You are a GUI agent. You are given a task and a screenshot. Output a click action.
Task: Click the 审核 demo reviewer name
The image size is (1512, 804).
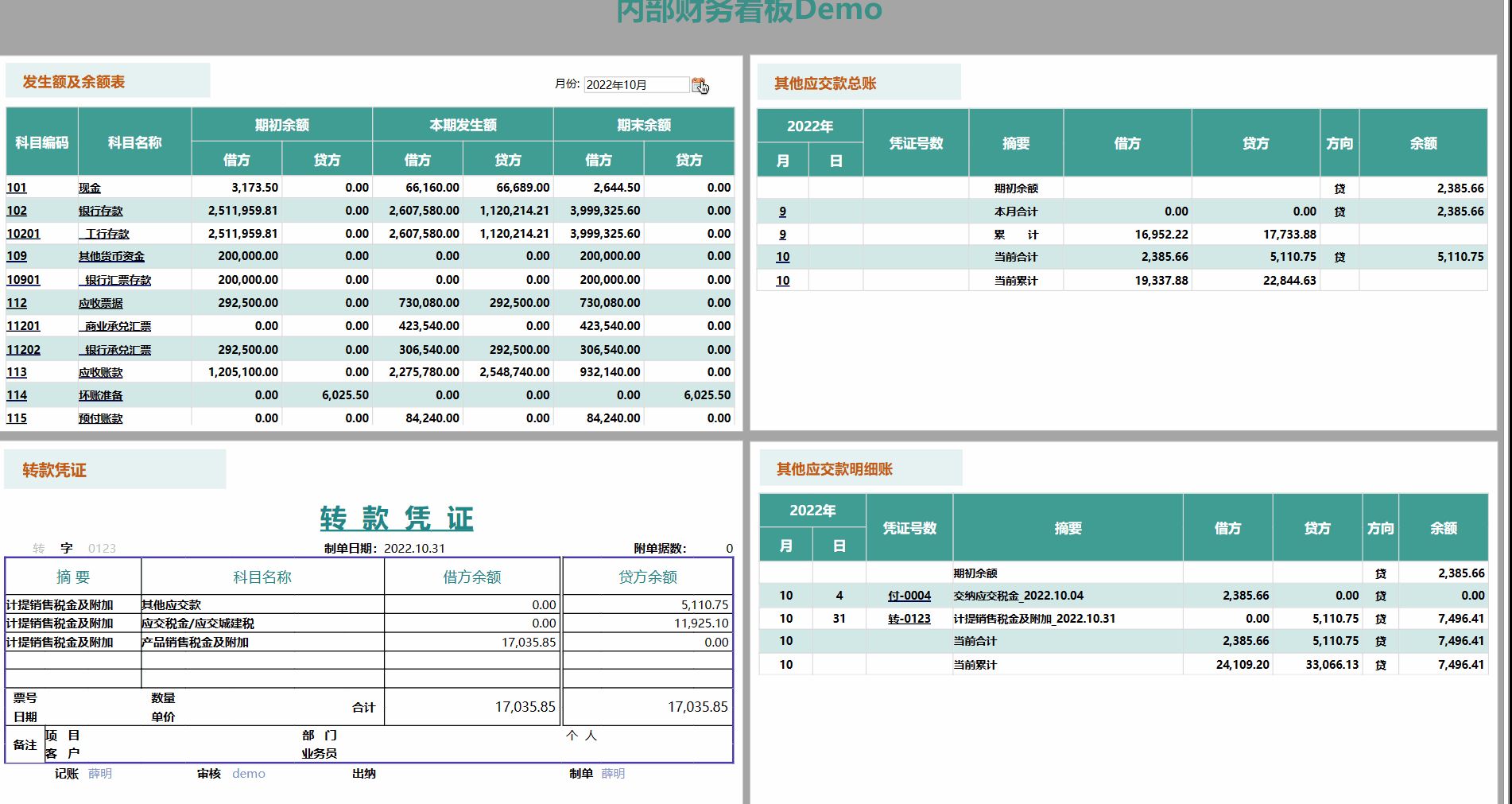(248, 774)
